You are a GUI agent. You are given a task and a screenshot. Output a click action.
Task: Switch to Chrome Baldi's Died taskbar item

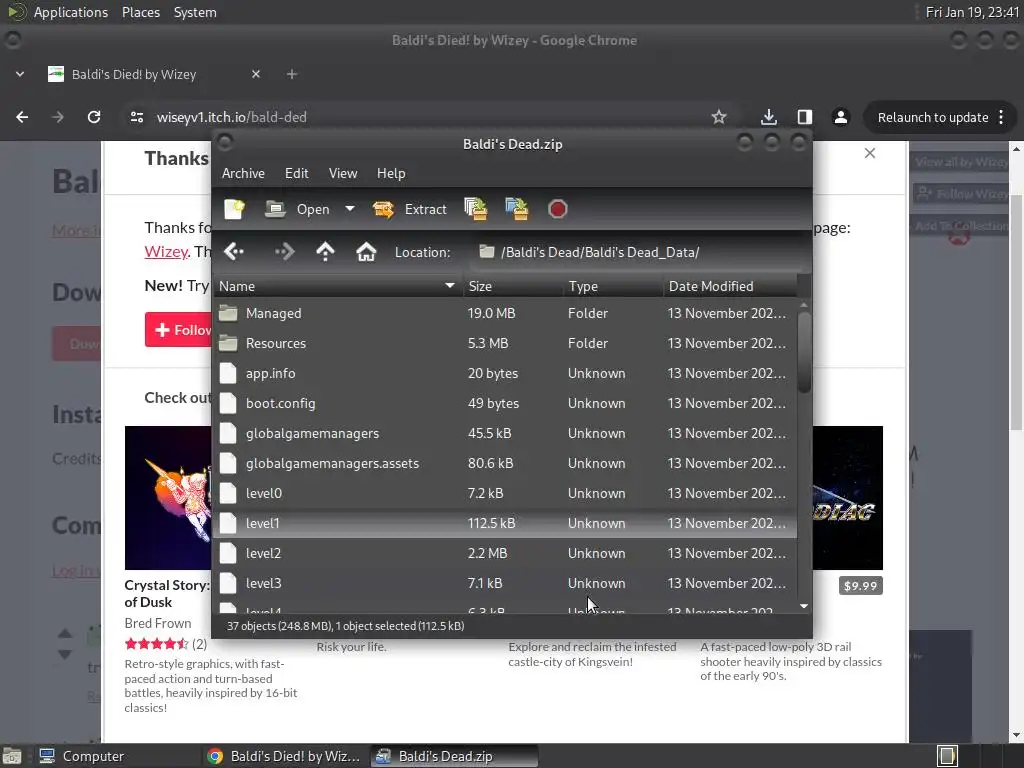[284, 756]
